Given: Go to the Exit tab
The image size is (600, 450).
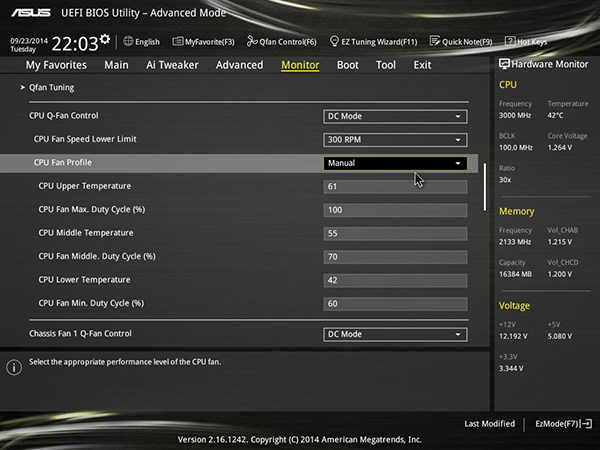Looking at the screenshot, I should coord(422,65).
